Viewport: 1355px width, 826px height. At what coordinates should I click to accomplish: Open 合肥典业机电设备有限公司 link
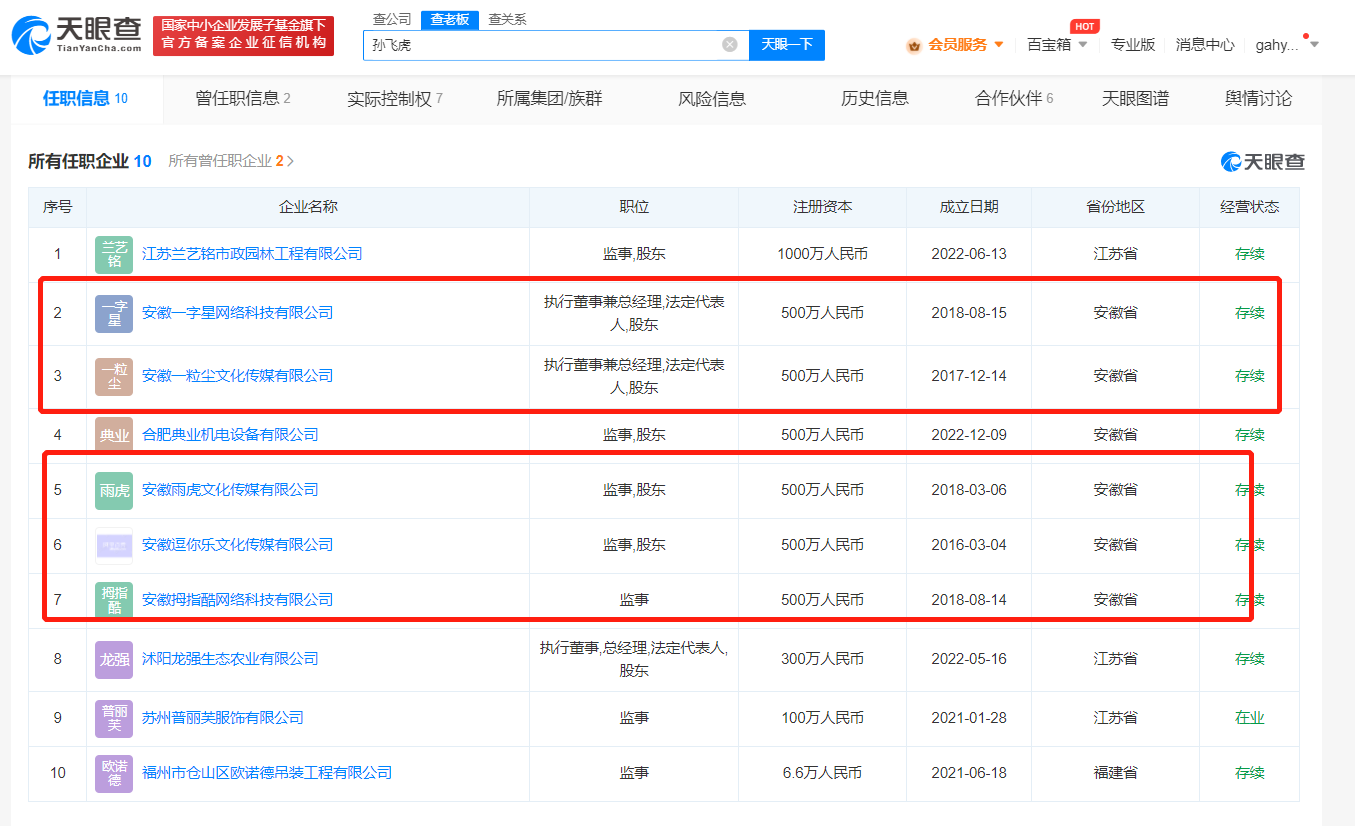pyautogui.click(x=230, y=435)
